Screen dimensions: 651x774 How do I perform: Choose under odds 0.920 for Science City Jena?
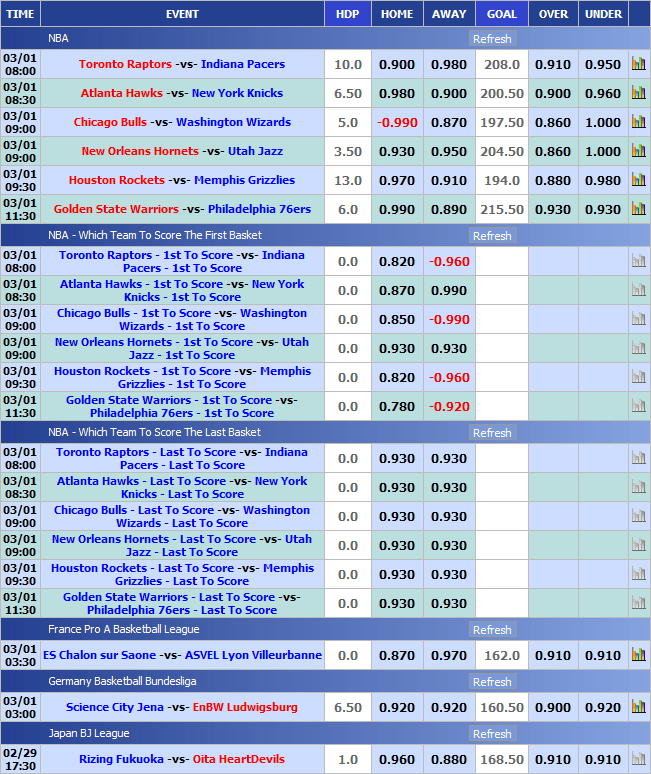[x=603, y=707]
